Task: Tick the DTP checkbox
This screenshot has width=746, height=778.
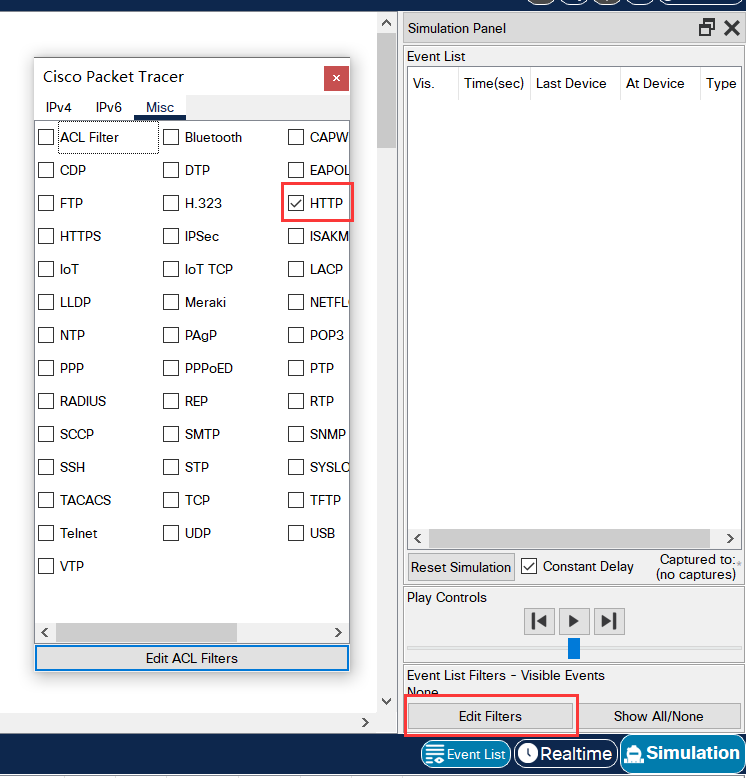Action: pyautogui.click(x=171, y=170)
